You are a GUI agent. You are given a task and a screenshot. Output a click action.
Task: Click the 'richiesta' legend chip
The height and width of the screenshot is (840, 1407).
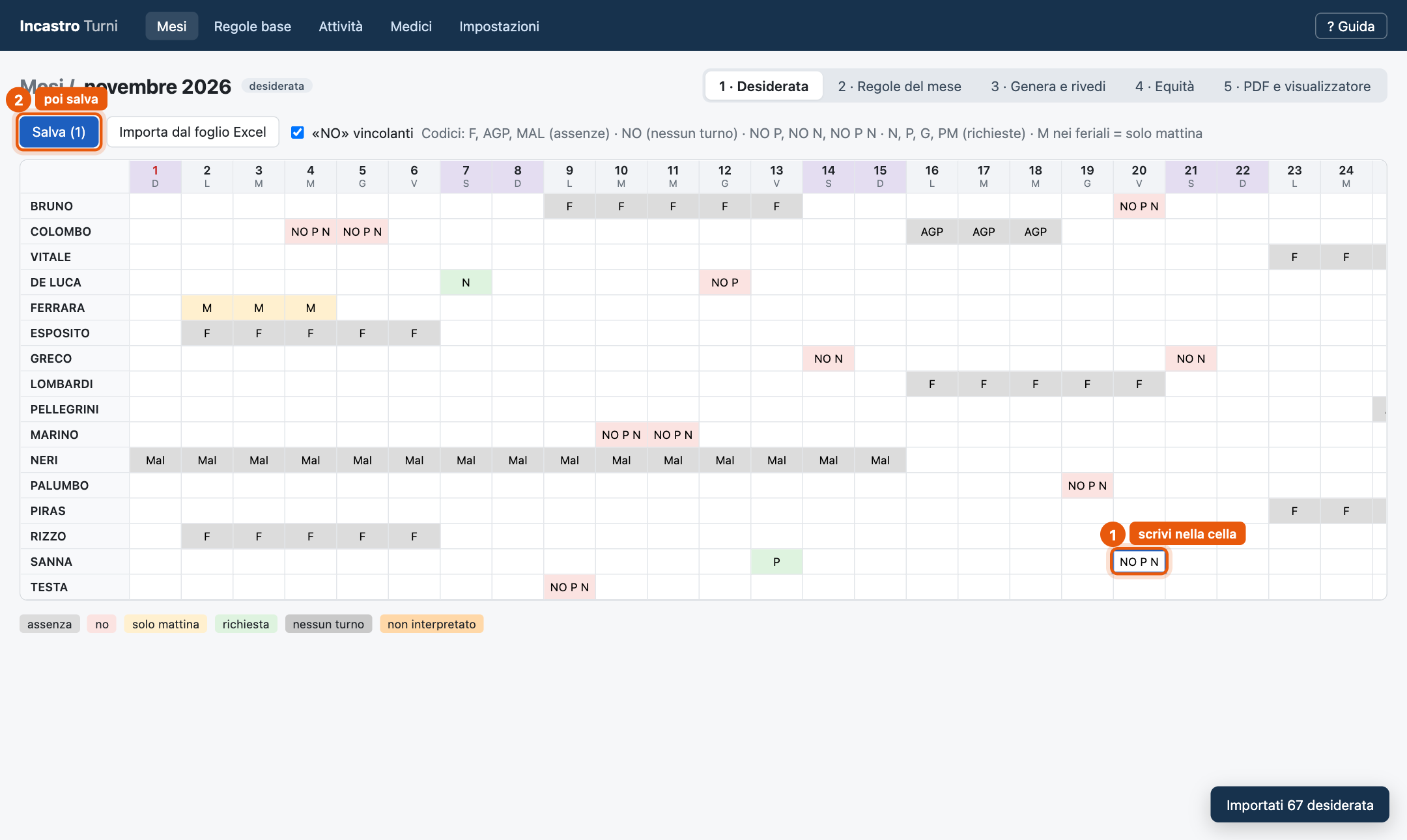(246, 624)
